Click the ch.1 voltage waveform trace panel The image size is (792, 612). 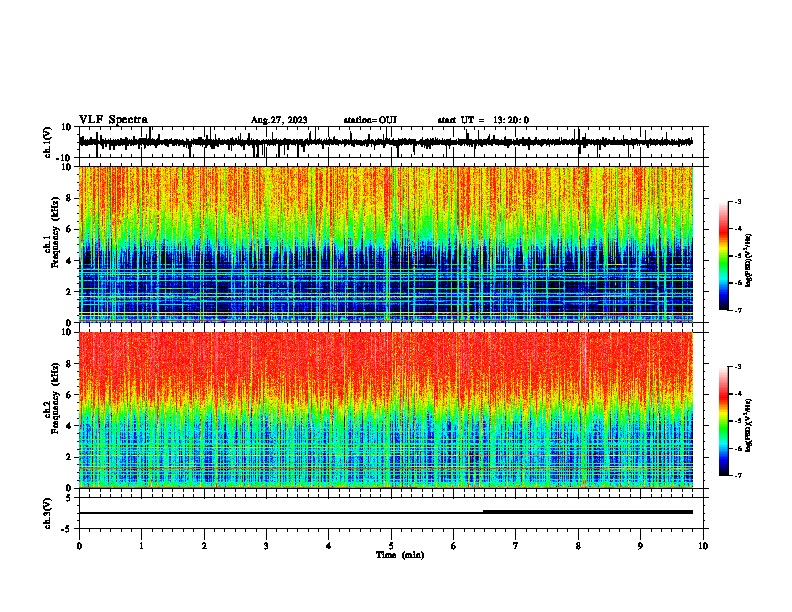click(391, 142)
